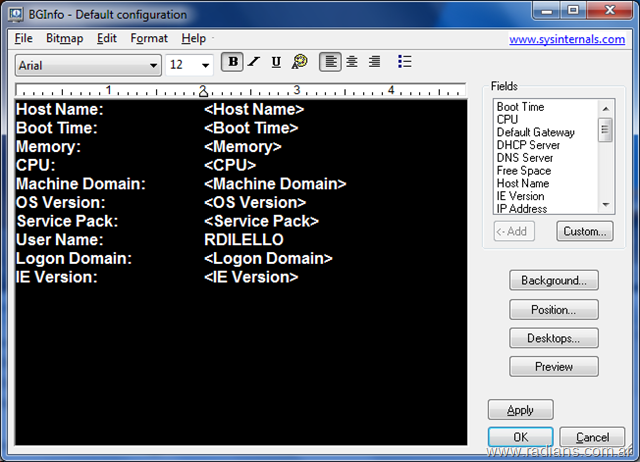Click the Apply button
Image resolution: width=640 pixels, height=462 pixels.
point(520,410)
